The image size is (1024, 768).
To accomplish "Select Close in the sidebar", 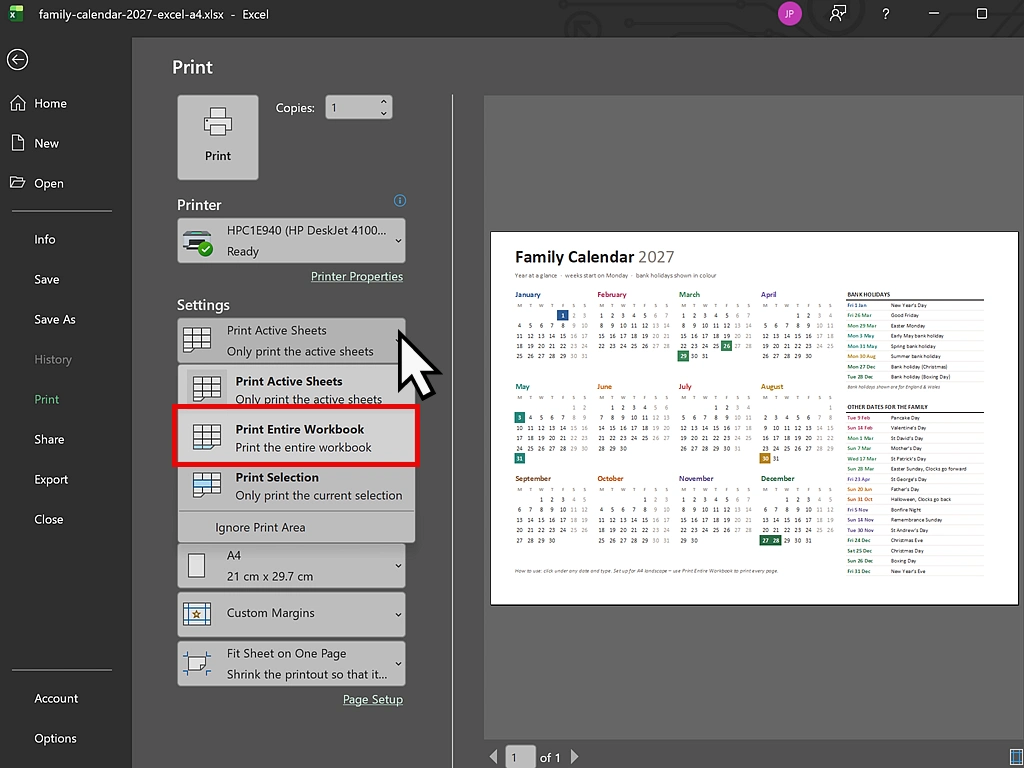I will pyautogui.click(x=49, y=519).
